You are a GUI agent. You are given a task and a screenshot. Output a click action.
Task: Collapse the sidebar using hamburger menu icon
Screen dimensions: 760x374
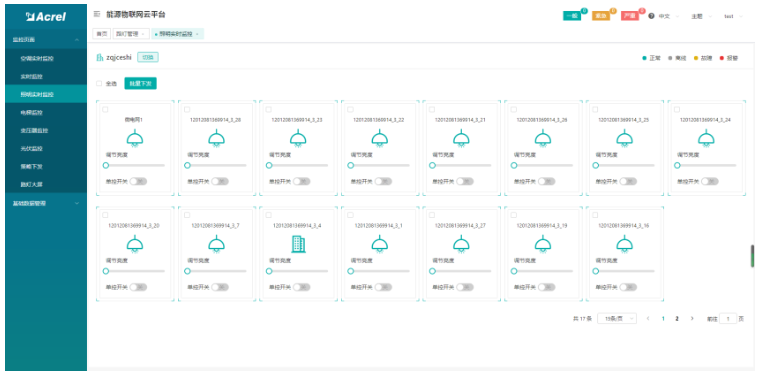pyautogui.click(x=96, y=15)
